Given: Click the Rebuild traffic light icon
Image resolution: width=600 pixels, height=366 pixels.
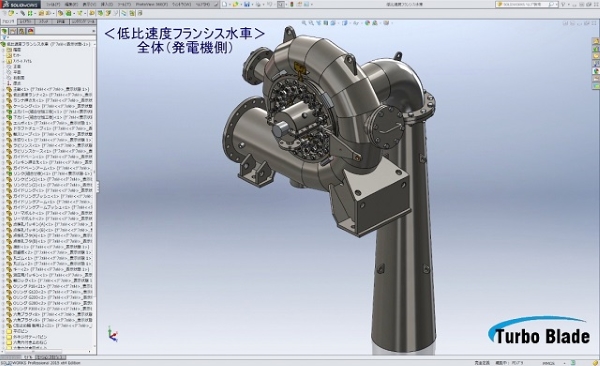Looking at the screenshot, I should coord(291,4).
